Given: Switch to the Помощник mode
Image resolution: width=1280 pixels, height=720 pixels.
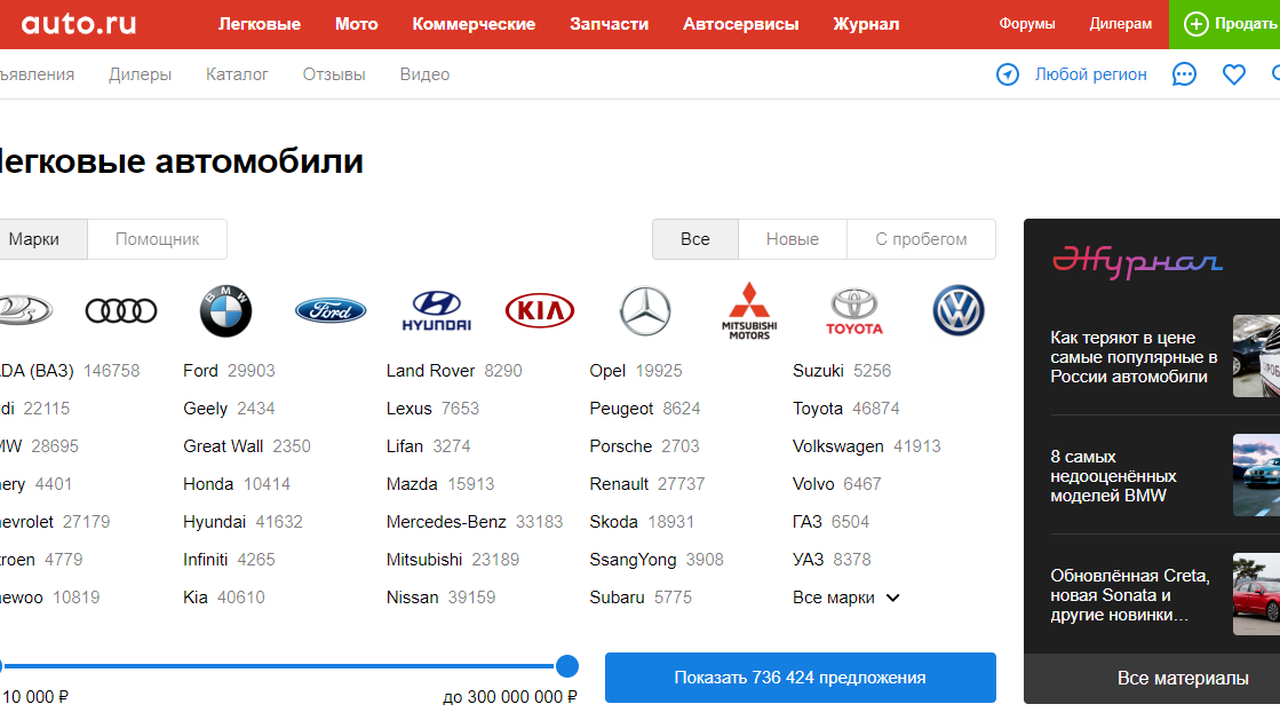Looking at the screenshot, I should tap(157, 240).
